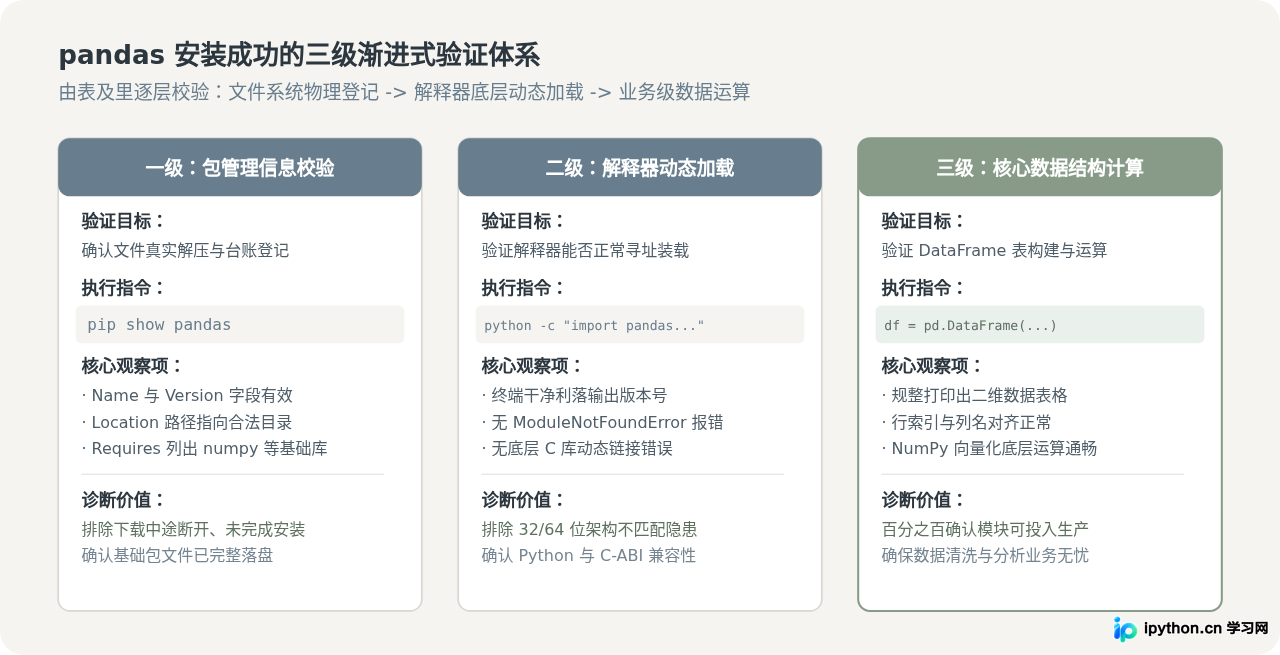
Task: Select the 'pandas 安装成功的三级渐进式验证体系' title
Action: (x=299, y=54)
